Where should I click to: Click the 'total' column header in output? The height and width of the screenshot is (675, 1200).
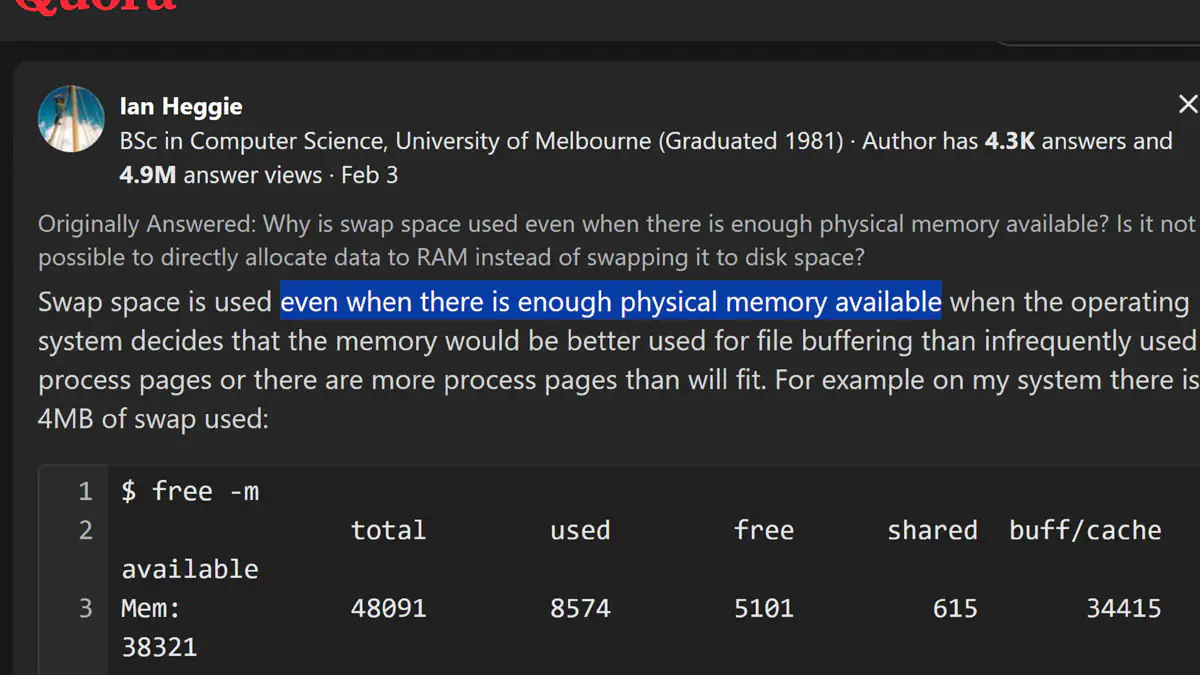pyautogui.click(x=388, y=530)
